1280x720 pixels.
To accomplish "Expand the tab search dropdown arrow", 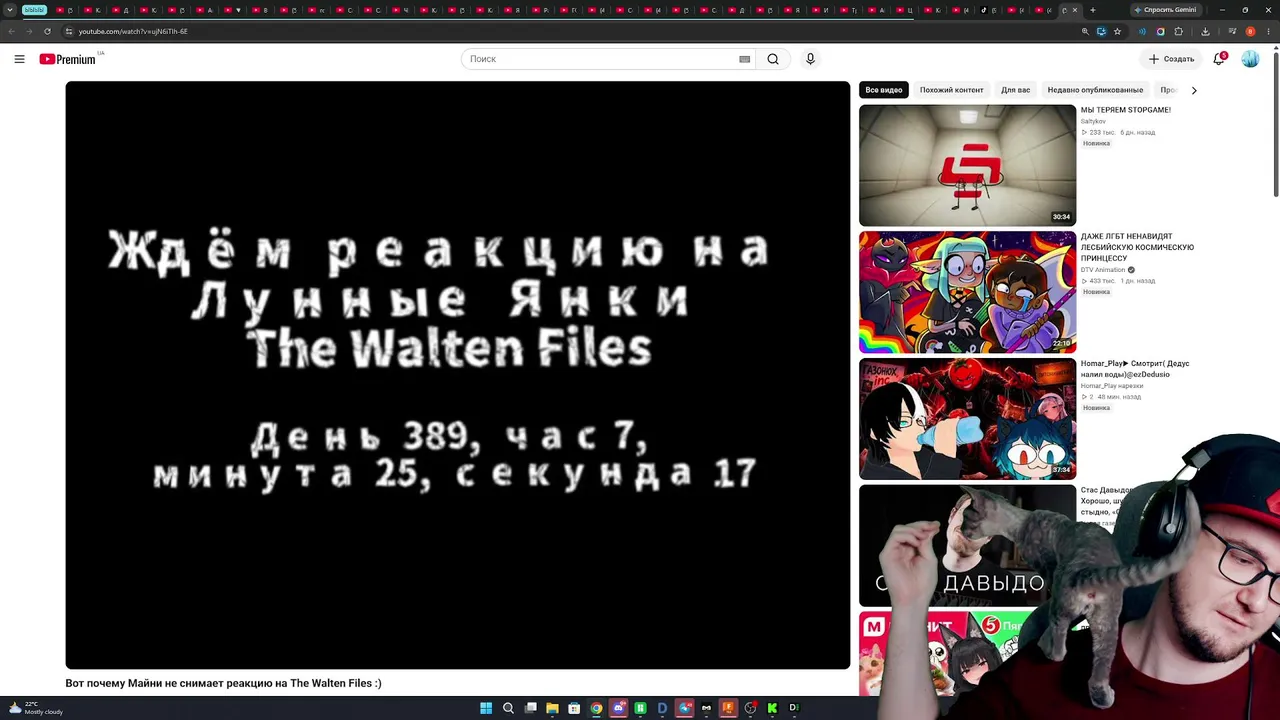I will pyautogui.click(x=10, y=10).
